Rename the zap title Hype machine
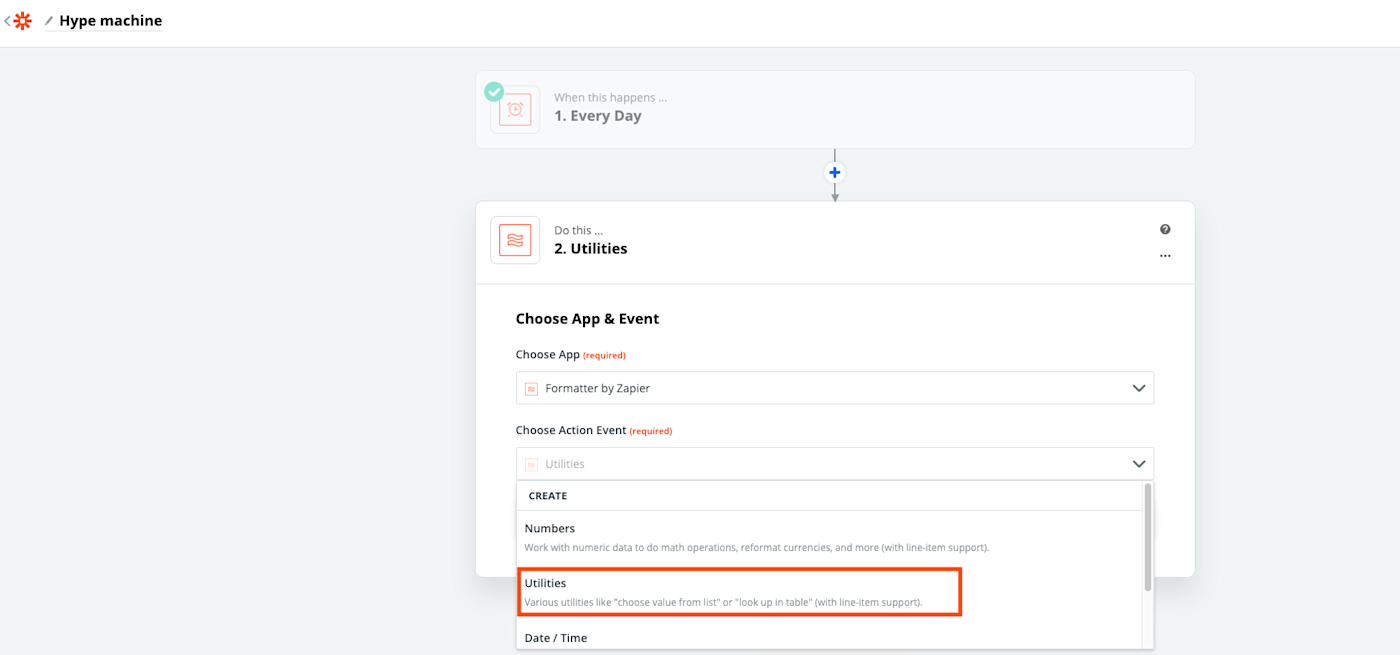This screenshot has height=655, width=1400. (110, 21)
